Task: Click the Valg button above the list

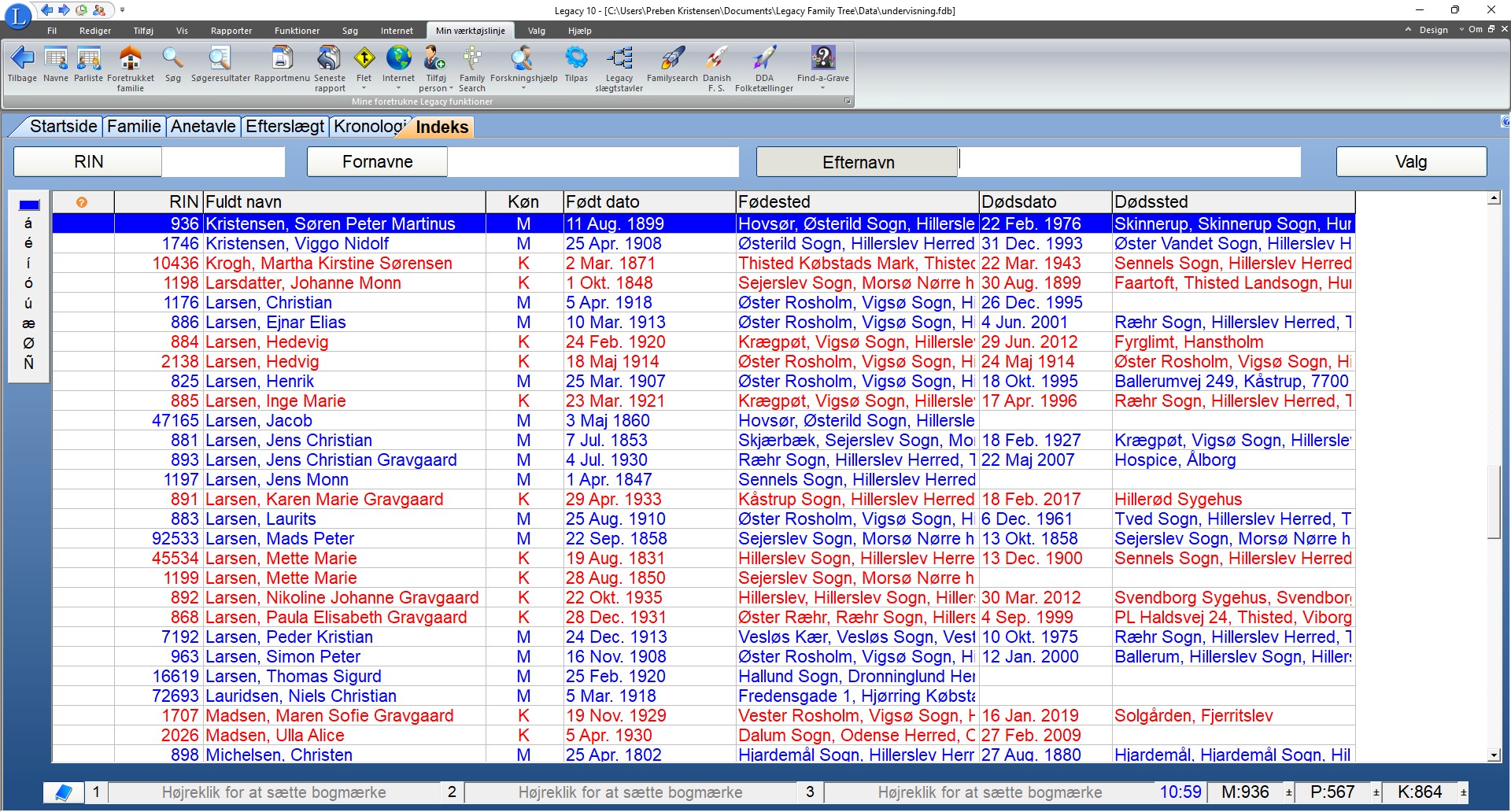Action: click(x=1410, y=162)
